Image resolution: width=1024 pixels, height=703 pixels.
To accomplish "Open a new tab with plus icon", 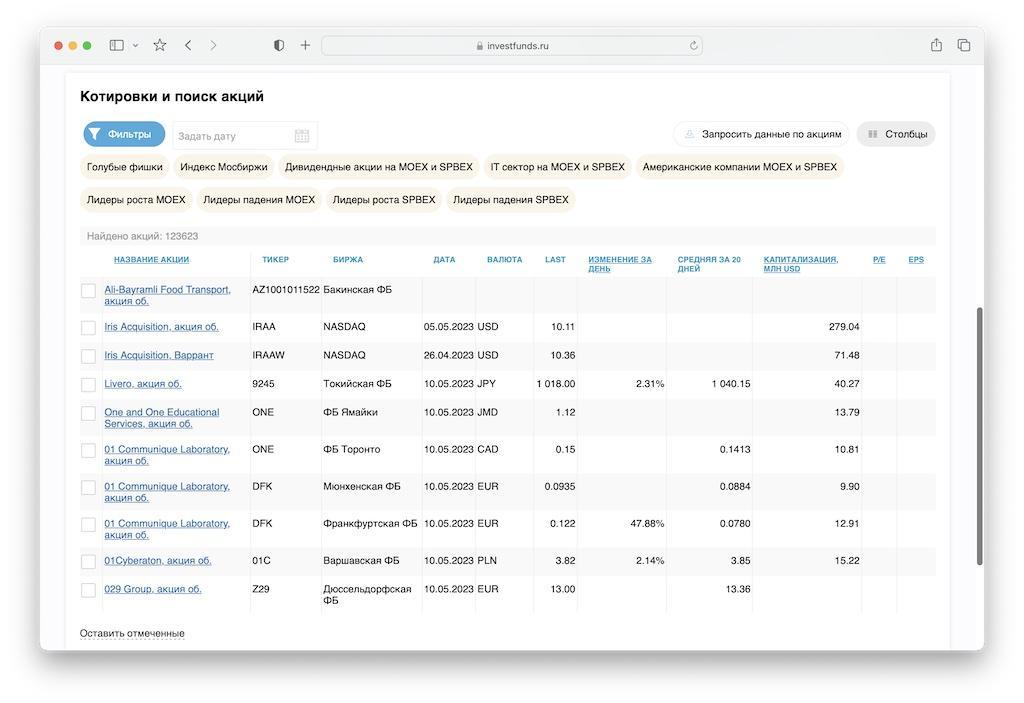I will tap(305, 45).
